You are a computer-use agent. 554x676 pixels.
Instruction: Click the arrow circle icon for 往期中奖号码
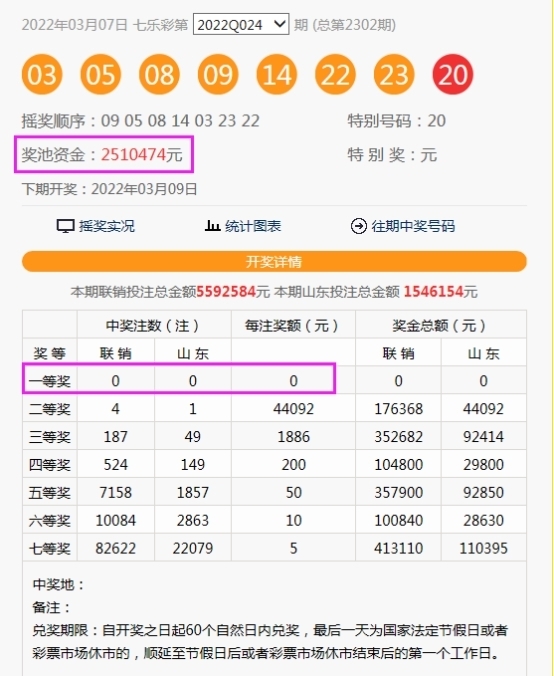tap(358, 226)
